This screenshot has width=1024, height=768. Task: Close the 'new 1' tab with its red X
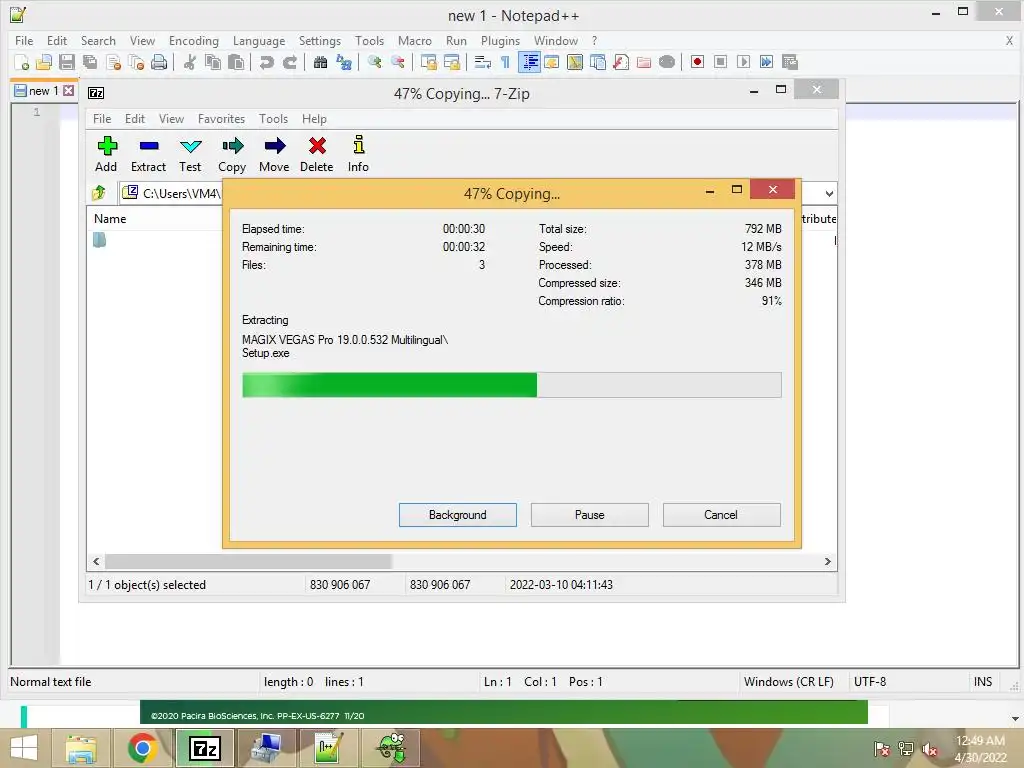click(x=68, y=91)
